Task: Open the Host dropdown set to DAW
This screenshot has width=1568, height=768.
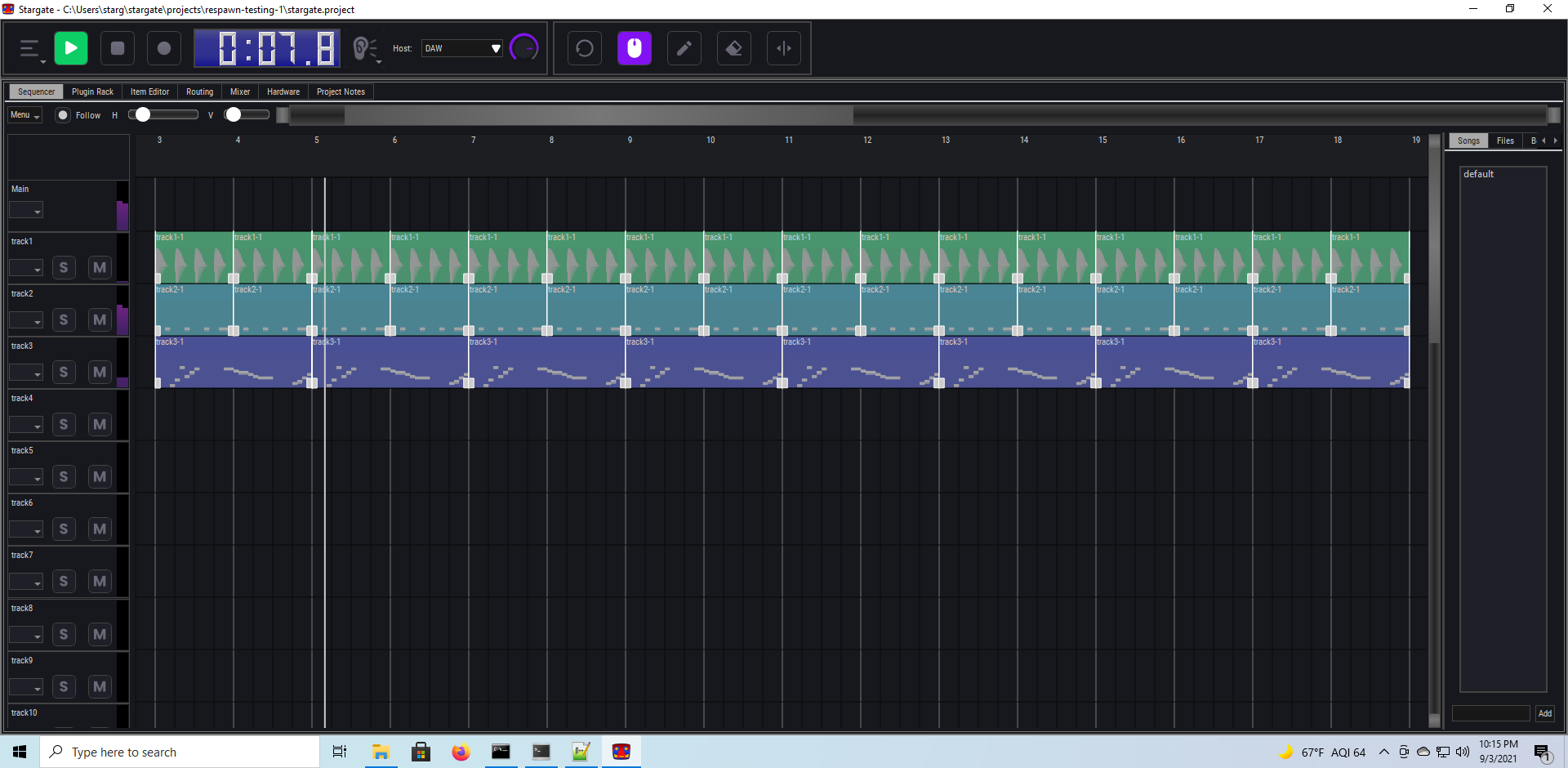Action: 462,48
